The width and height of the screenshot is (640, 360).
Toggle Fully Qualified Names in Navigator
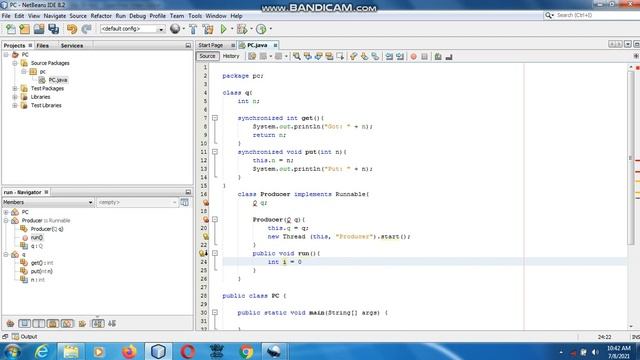coord(82,324)
